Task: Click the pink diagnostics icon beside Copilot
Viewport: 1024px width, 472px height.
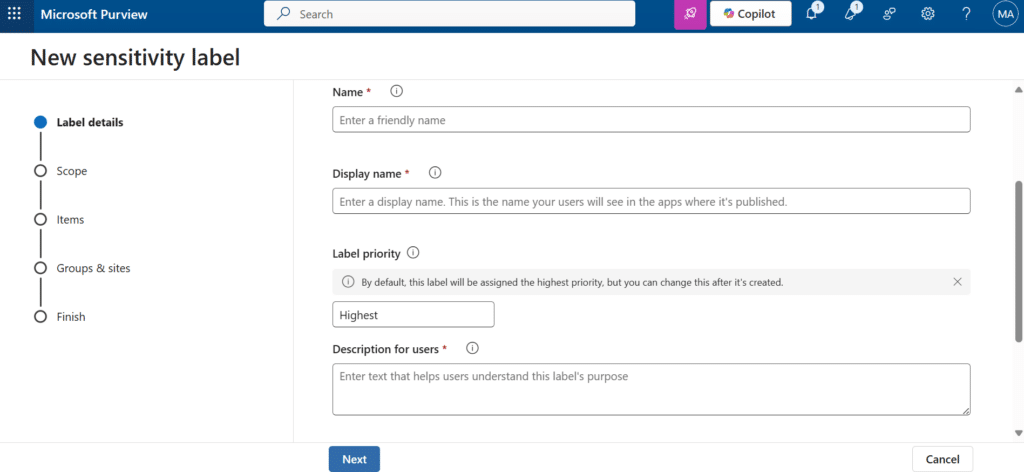Action: tap(690, 14)
